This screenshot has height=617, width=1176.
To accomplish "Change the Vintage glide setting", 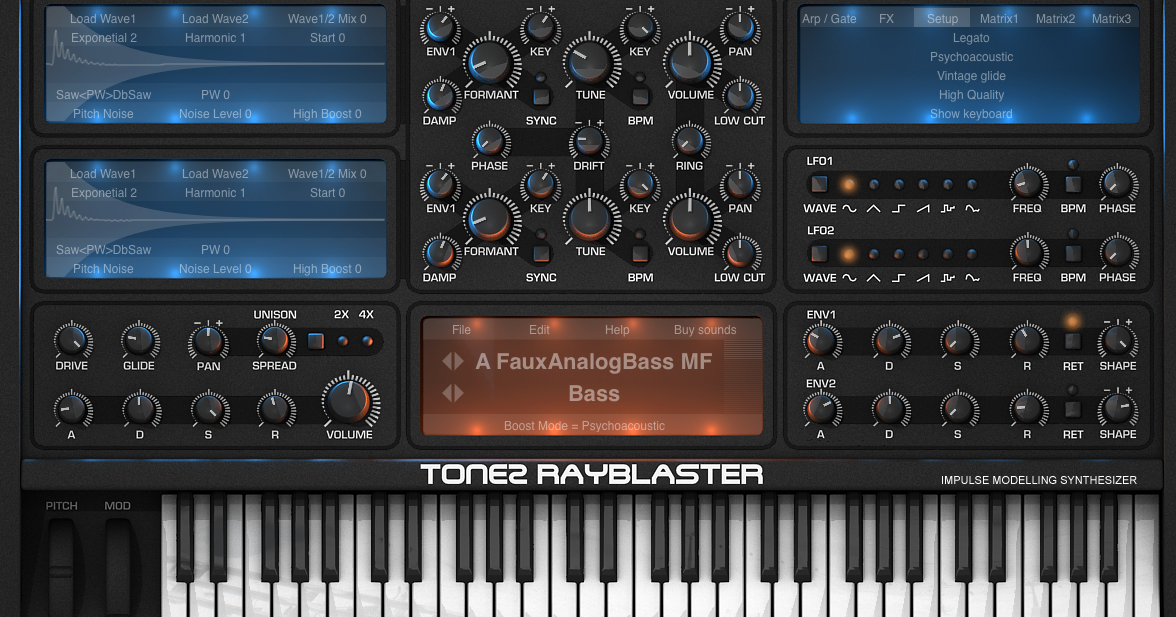I will (x=971, y=76).
